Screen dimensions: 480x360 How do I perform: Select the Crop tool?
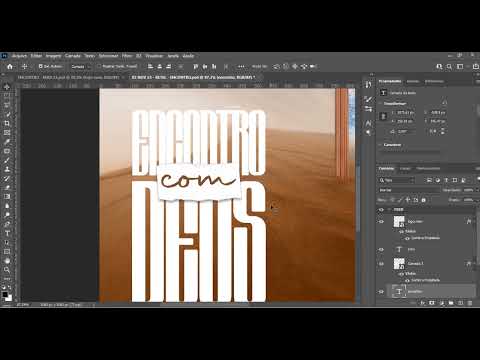tap(7, 123)
